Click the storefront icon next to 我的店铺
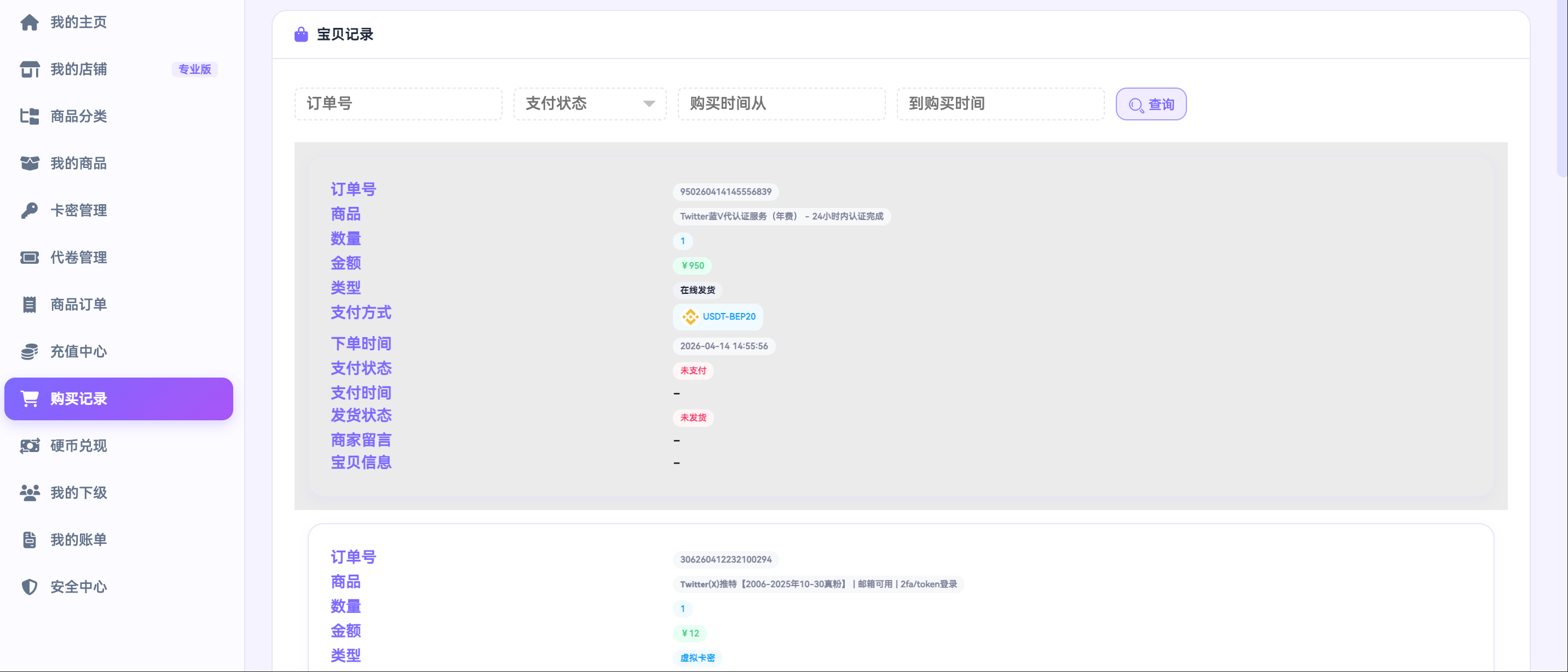 [29, 69]
